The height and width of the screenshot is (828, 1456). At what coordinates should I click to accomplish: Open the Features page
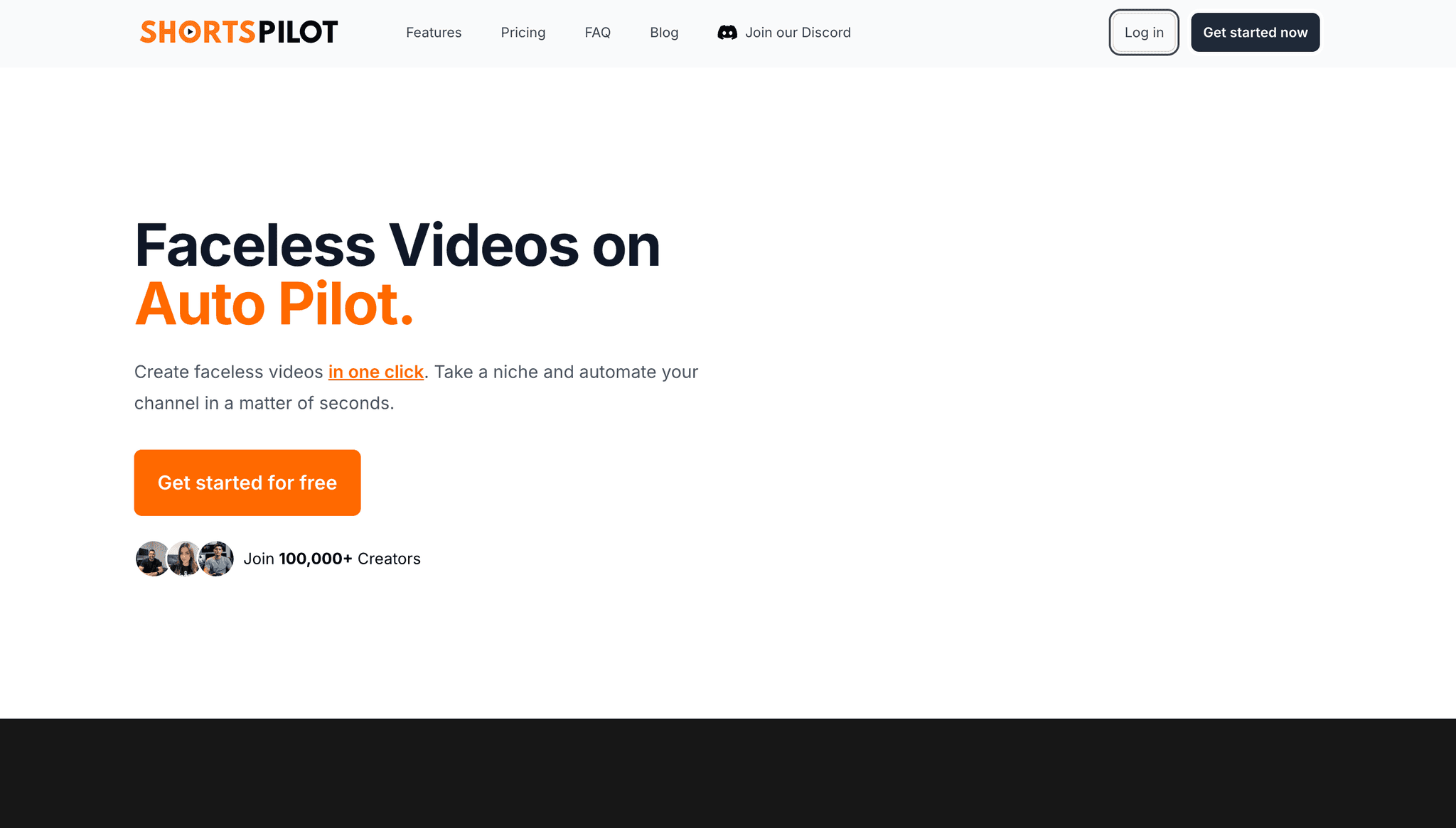point(433,32)
